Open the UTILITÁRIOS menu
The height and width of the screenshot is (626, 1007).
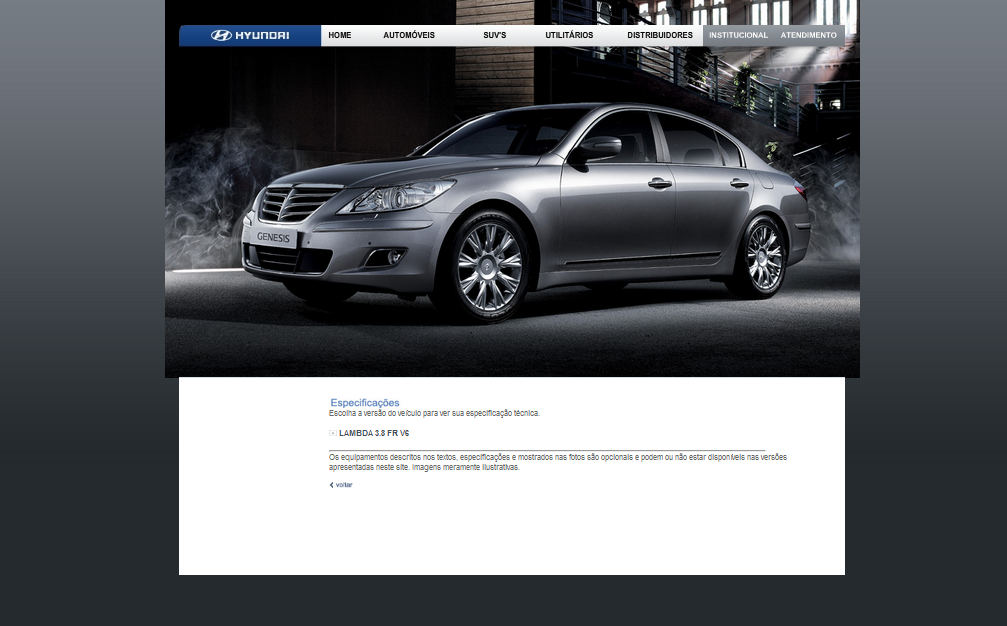pos(569,35)
